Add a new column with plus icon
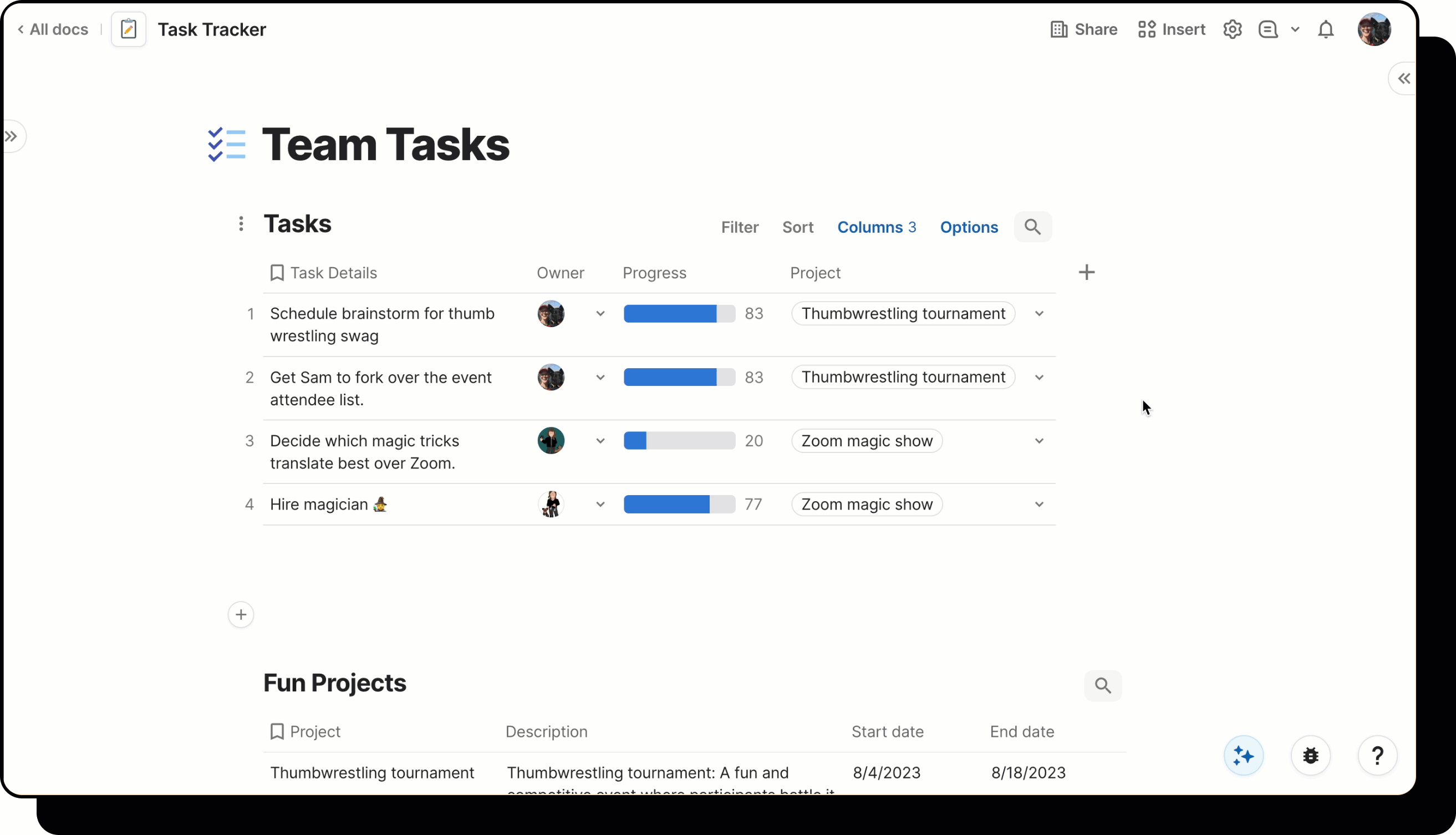The image size is (1456, 835). point(1086,272)
